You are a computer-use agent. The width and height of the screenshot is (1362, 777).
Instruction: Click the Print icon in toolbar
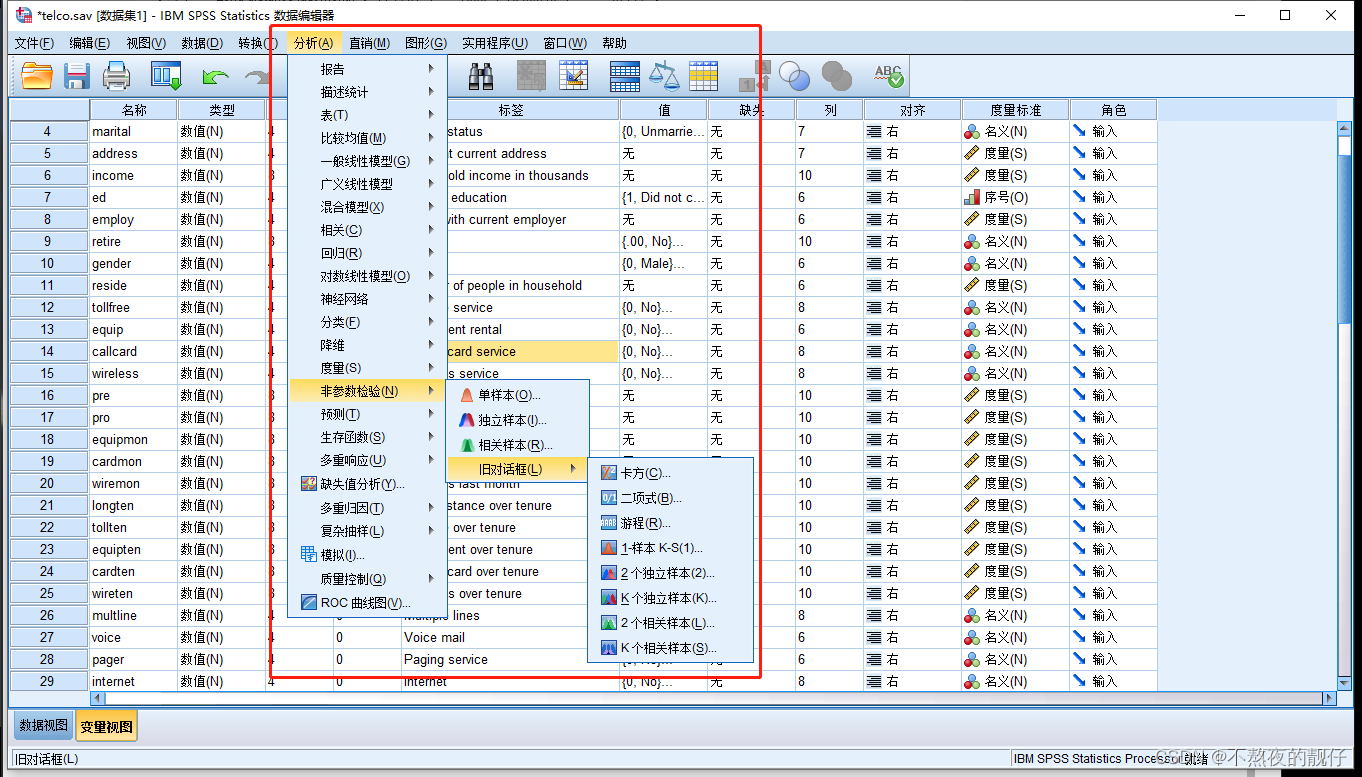coord(117,76)
